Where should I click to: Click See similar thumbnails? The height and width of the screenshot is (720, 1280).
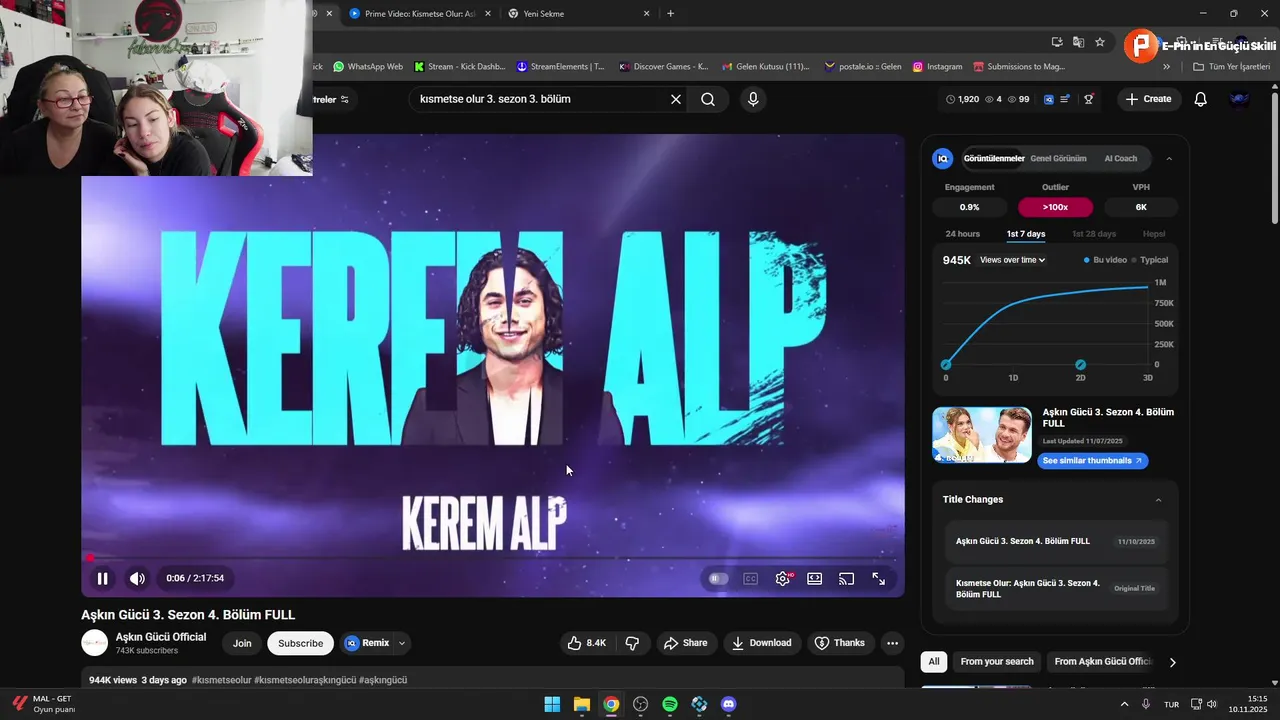point(1092,461)
